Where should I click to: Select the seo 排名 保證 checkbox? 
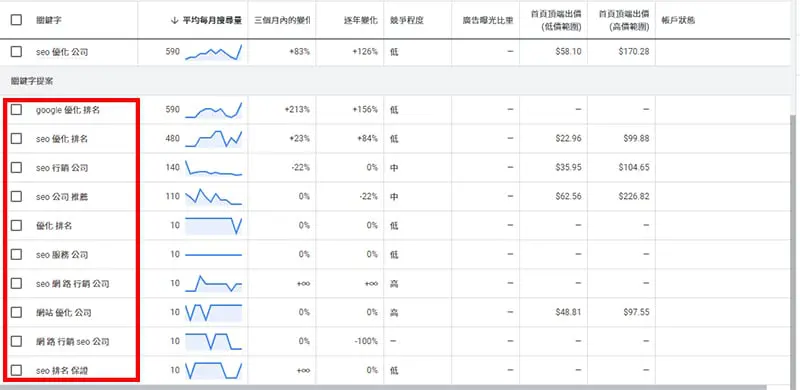pyautogui.click(x=16, y=370)
